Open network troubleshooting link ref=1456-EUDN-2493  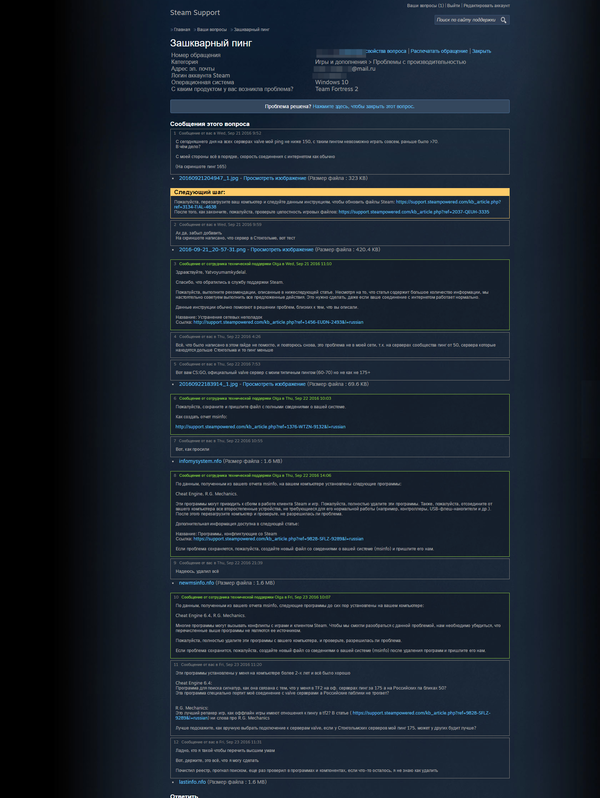tap(278, 322)
